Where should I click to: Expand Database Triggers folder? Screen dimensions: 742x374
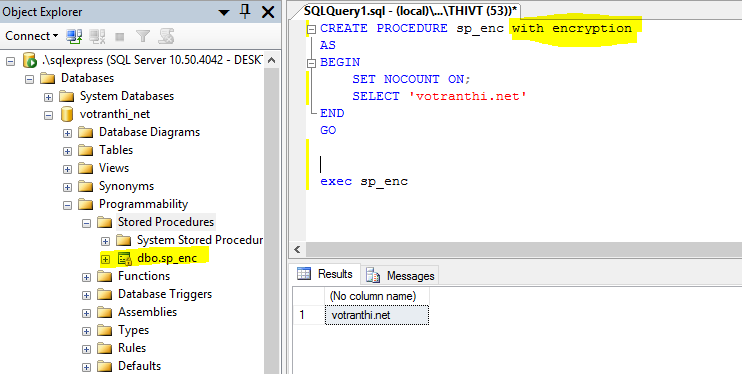pyautogui.click(x=86, y=295)
